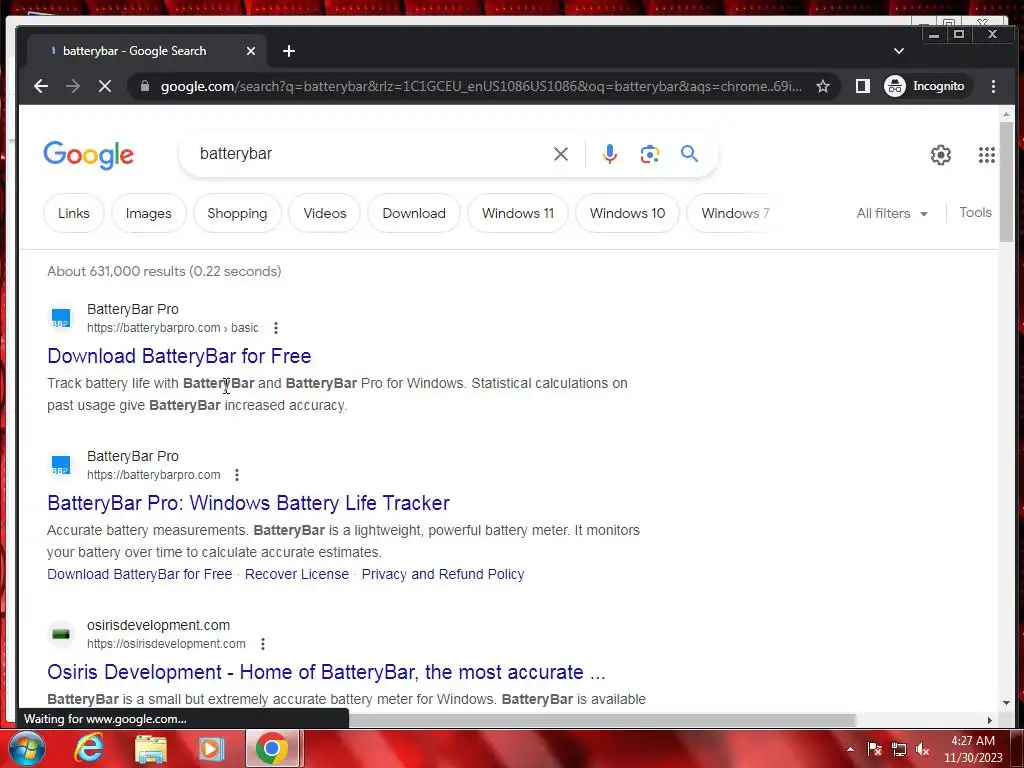Viewport: 1024px width, 768px height.
Task: Click the osirisdevelopment.com site favicon
Action: point(61,634)
